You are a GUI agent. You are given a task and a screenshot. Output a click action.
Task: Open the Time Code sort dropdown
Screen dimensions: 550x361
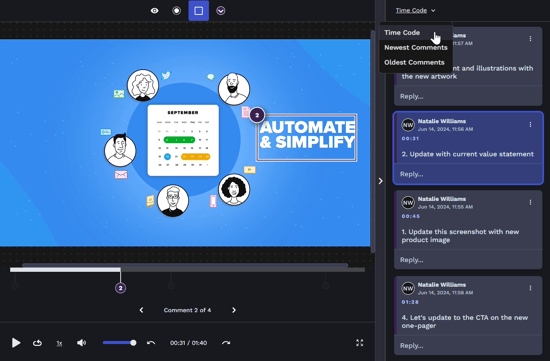click(415, 11)
